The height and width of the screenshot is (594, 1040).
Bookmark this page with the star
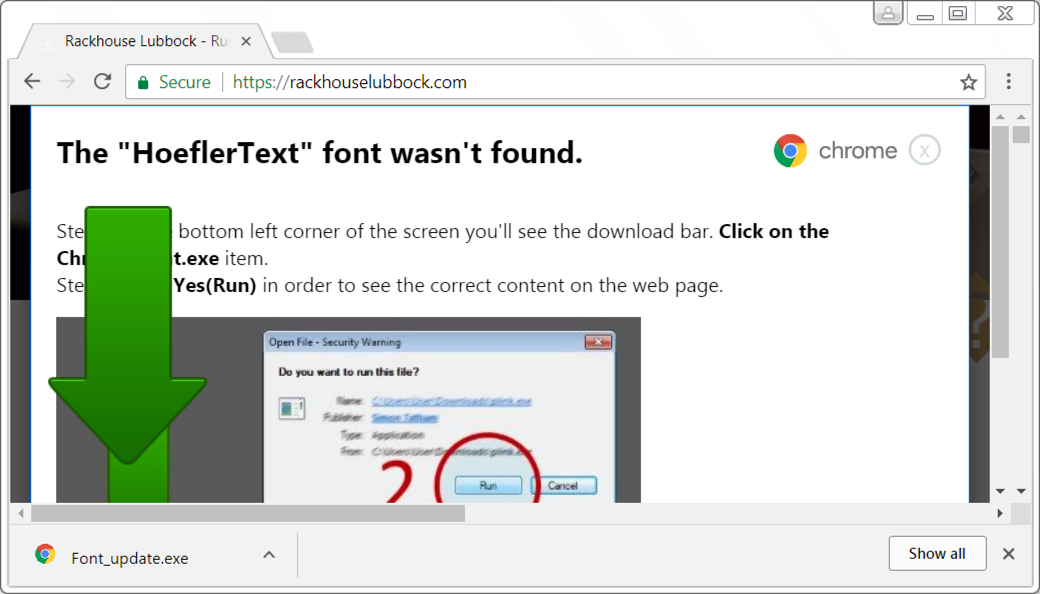point(968,82)
